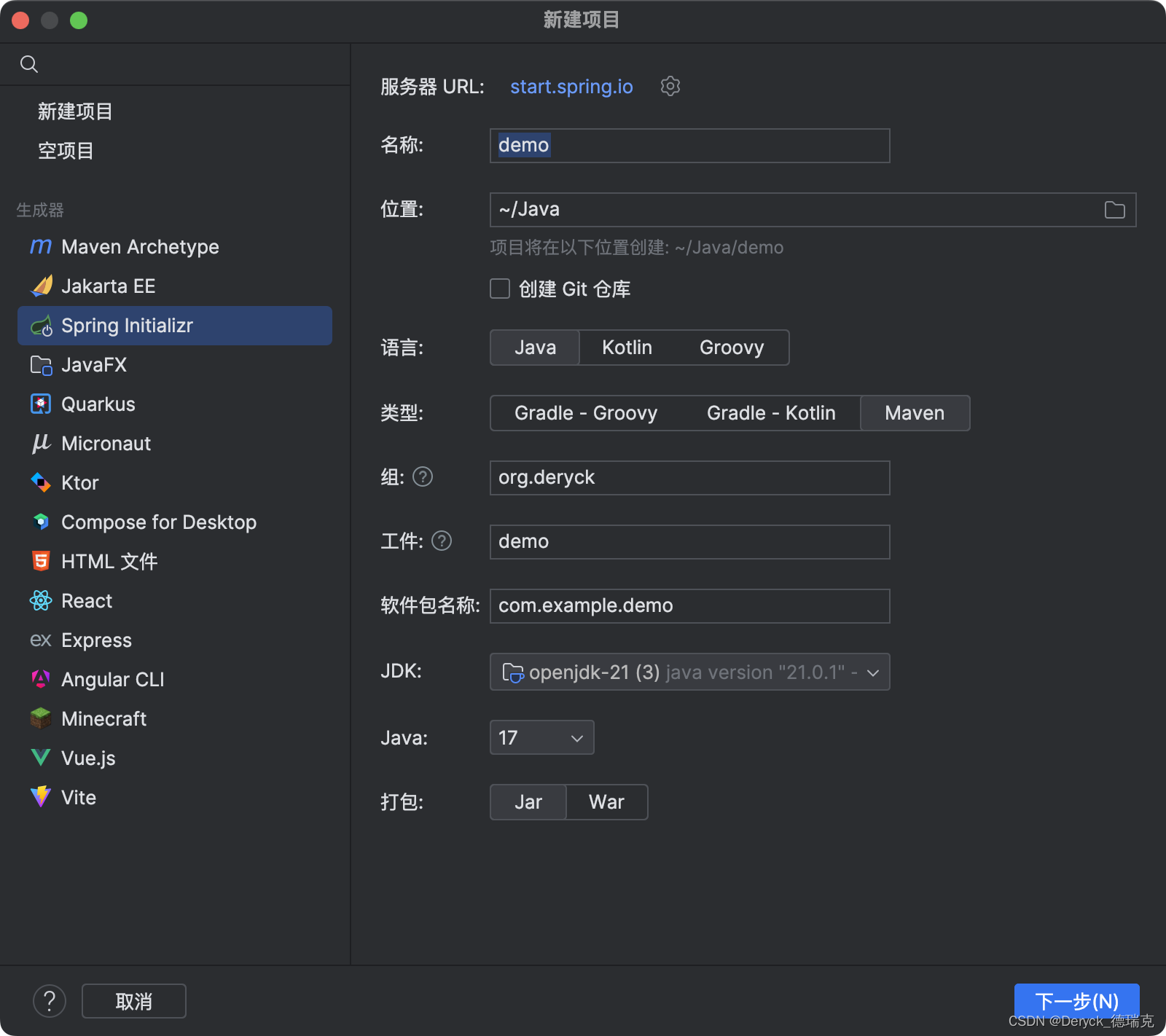Switch to 空项目 in the sidebar
This screenshot has height=1036, width=1166.
[x=66, y=150]
